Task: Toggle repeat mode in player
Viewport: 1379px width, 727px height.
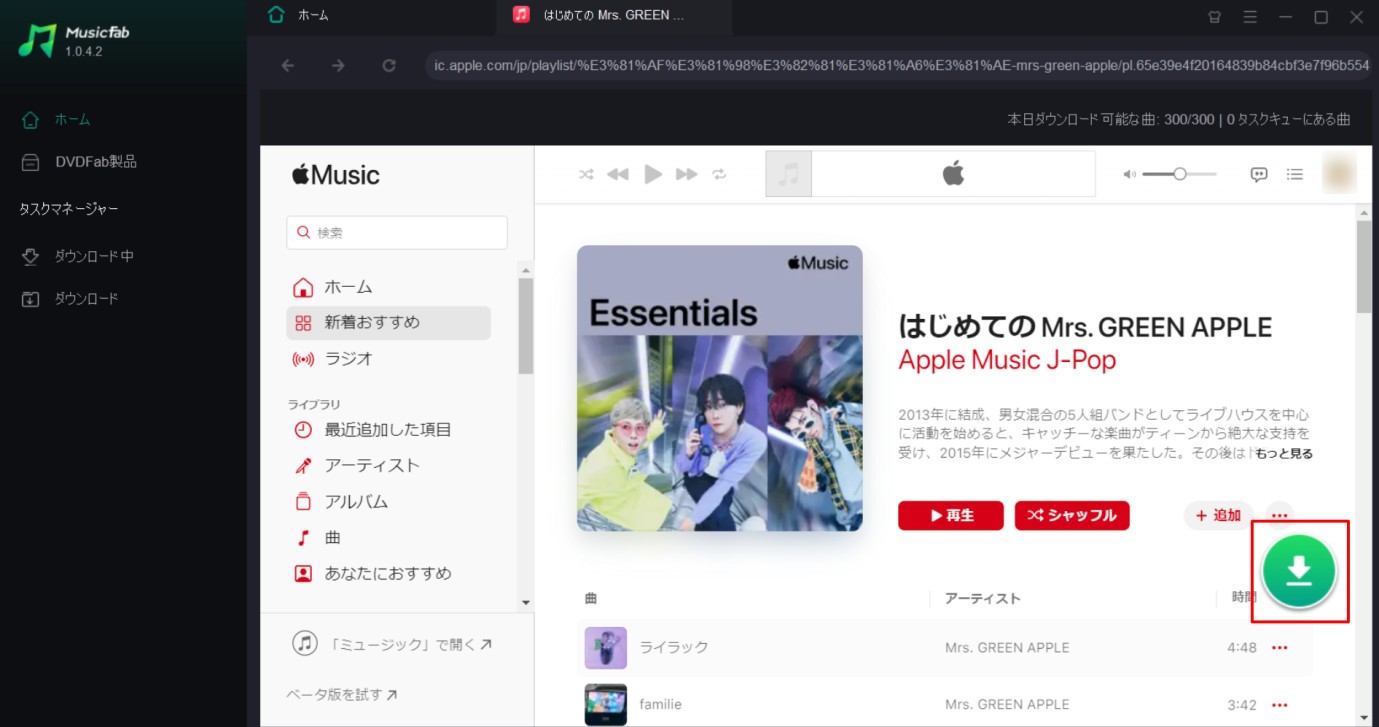Action: [x=719, y=174]
